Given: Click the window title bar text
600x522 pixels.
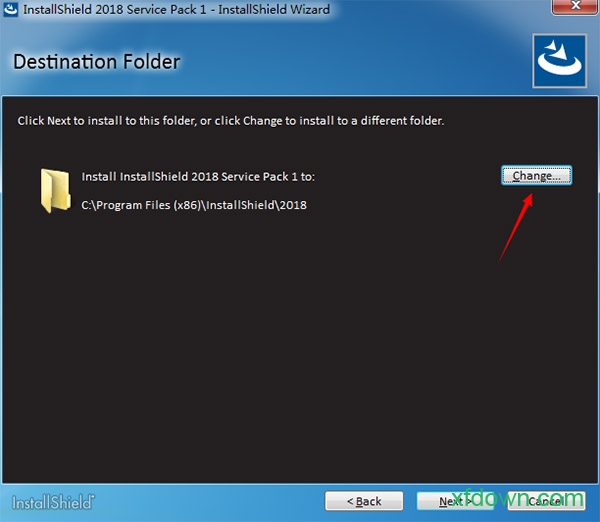Looking at the screenshot, I should 176,9.
